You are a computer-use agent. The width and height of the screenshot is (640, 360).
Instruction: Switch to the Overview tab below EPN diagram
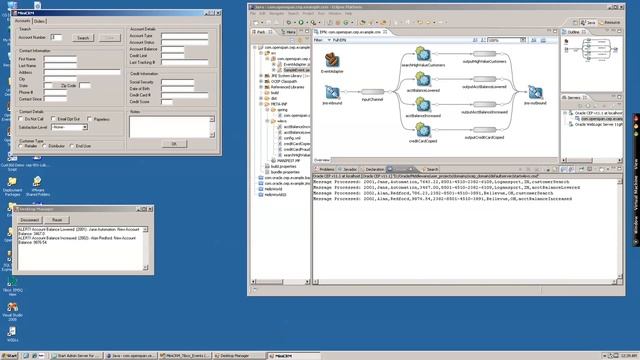click(x=322, y=160)
